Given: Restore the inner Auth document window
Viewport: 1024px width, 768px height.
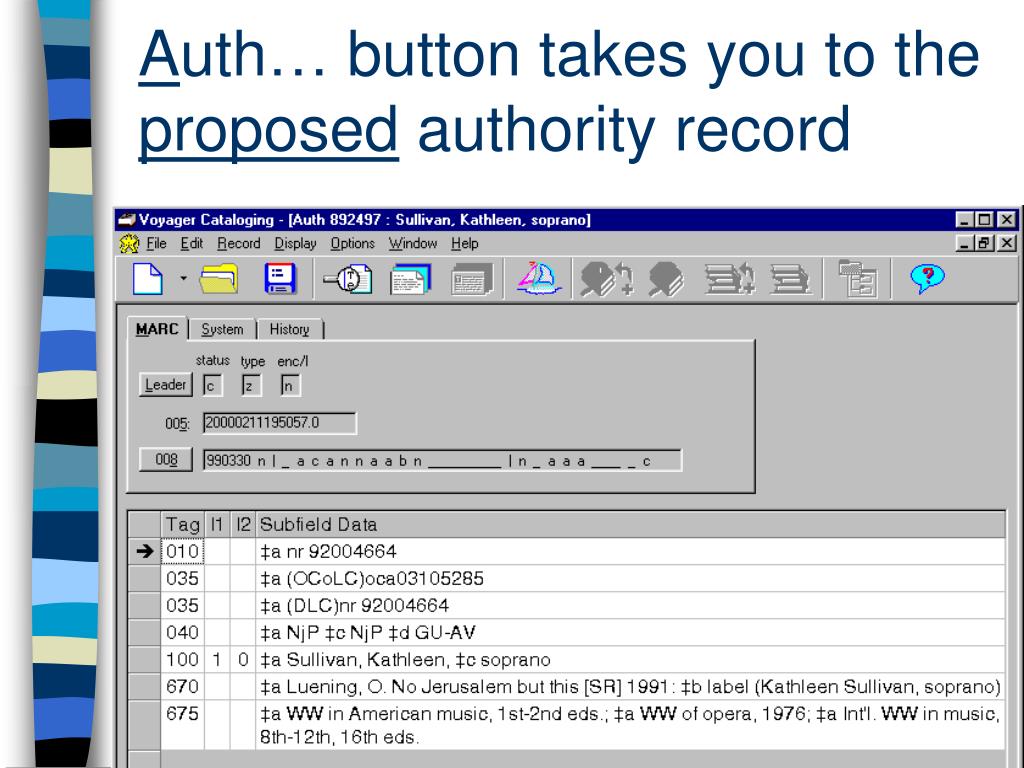Looking at the screenshot, I should 984,243.
